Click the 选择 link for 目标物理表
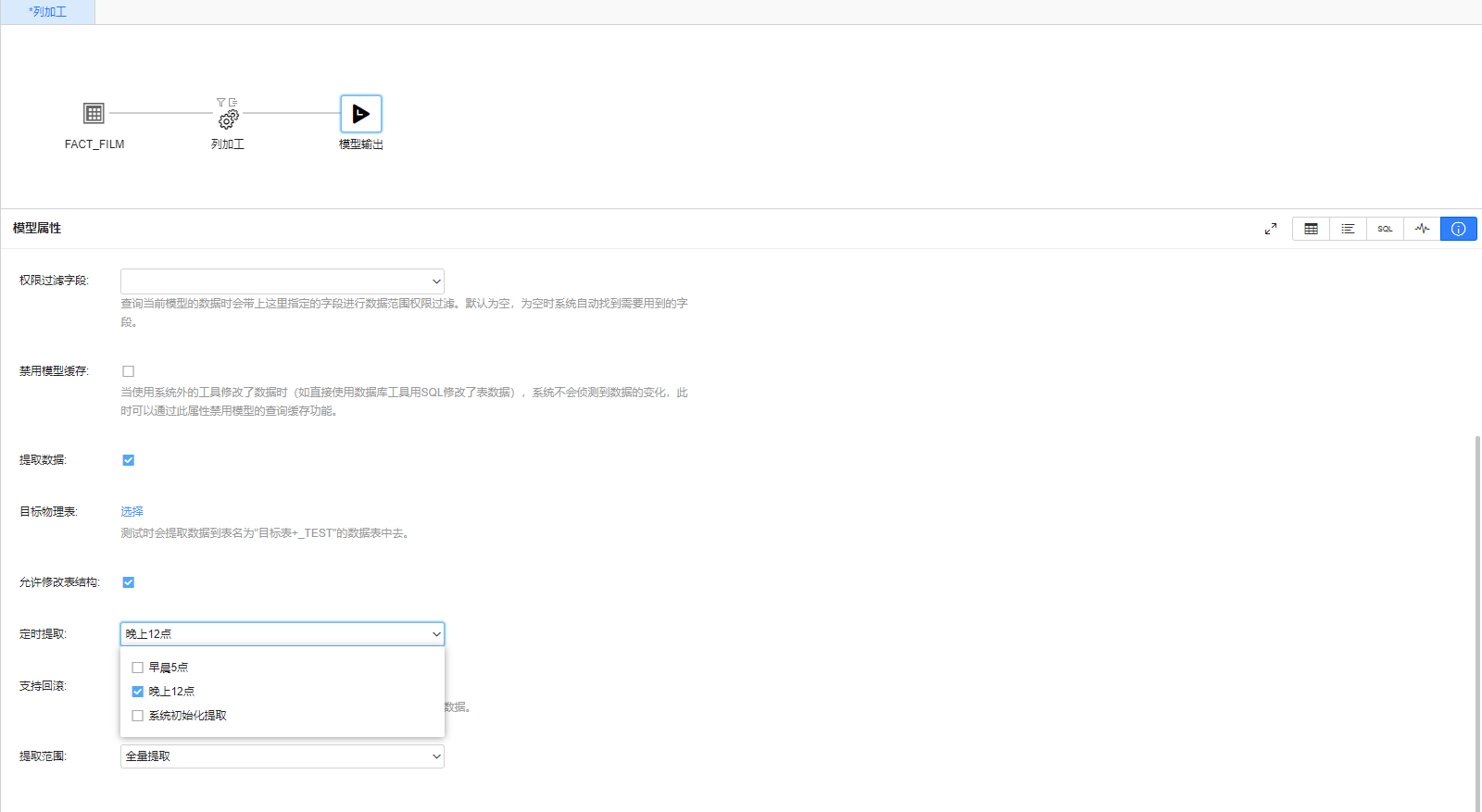This screenshot has width=1482, height=812. click(x=132, y=512)
